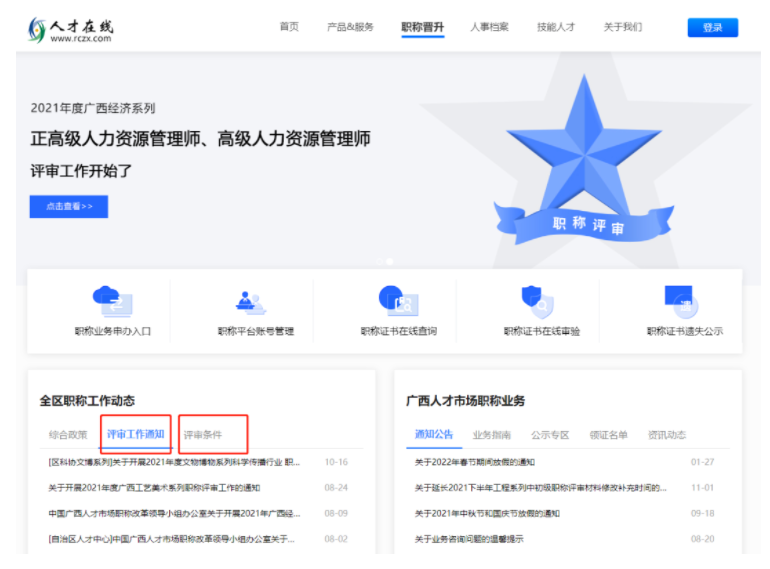The height and width of the screenshot is (569, 770).
Task: Click the 人才在线 logo
Action: tap(70, 29)
